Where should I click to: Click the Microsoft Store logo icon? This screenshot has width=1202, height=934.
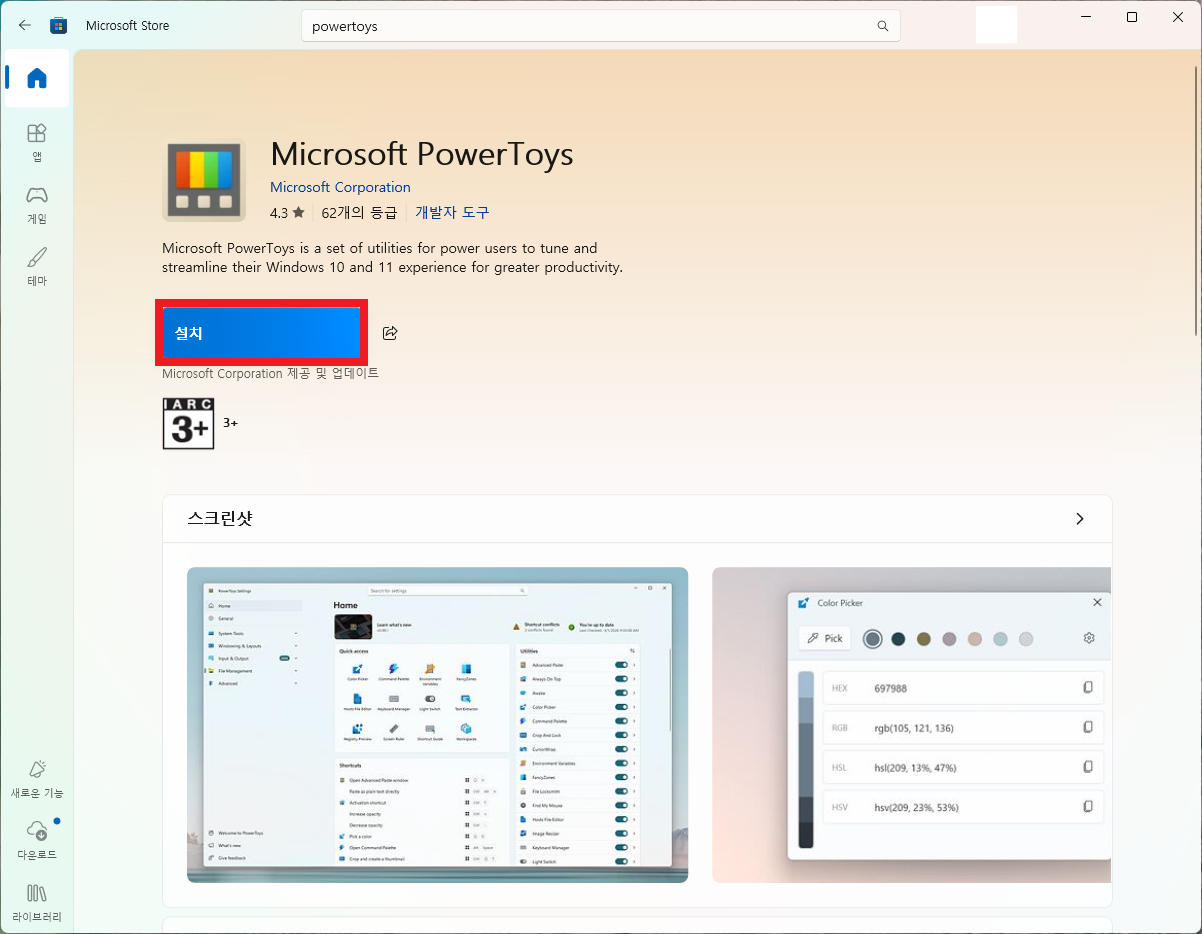[x=59, y=25]
